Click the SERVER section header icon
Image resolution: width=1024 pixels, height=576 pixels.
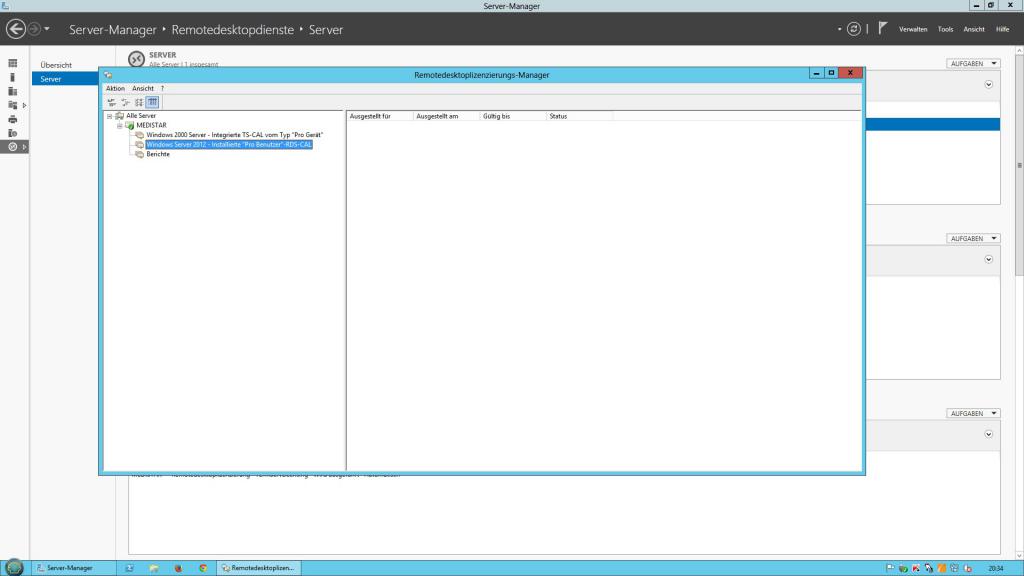coord(136,59)
